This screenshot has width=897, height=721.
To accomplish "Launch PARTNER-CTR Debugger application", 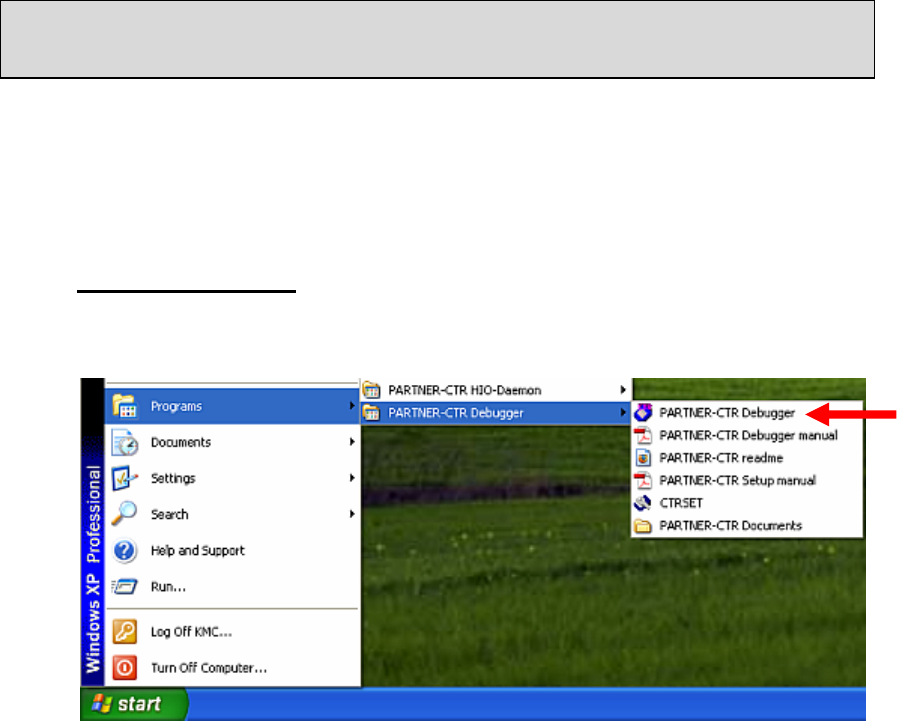I will tap(747, 413).
